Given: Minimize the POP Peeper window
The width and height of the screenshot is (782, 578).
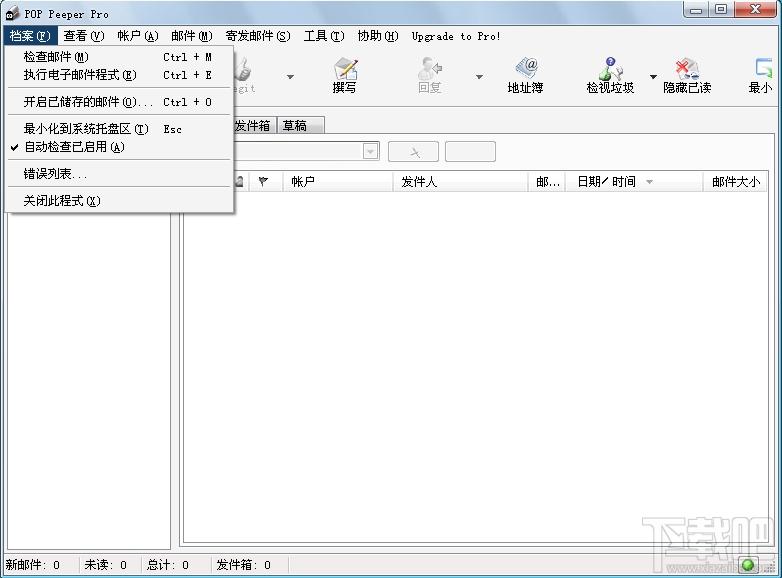Looking at the screenshot, I should [697, 9].
